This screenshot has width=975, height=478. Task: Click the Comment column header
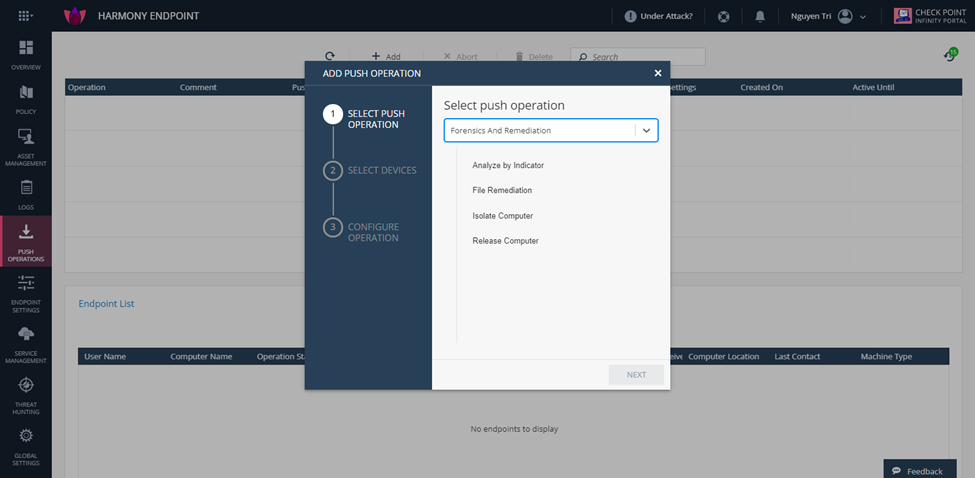click(x=198, y=88)
